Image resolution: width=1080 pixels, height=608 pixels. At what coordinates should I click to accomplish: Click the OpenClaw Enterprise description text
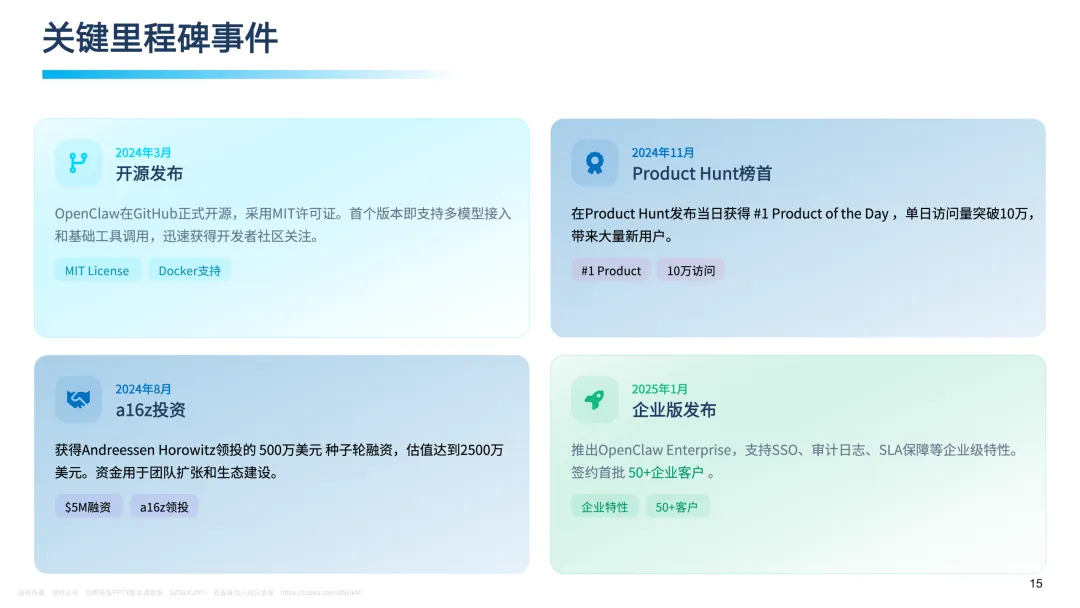795,461
